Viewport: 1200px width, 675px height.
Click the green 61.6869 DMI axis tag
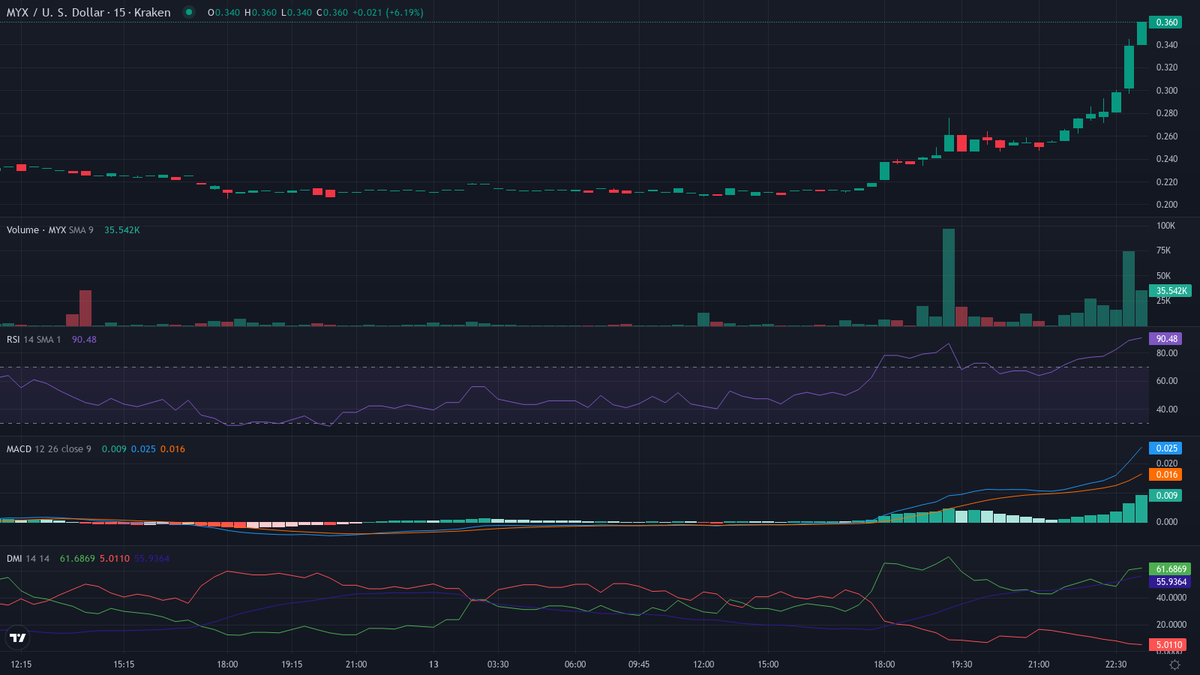click(x=1169, y=567)
